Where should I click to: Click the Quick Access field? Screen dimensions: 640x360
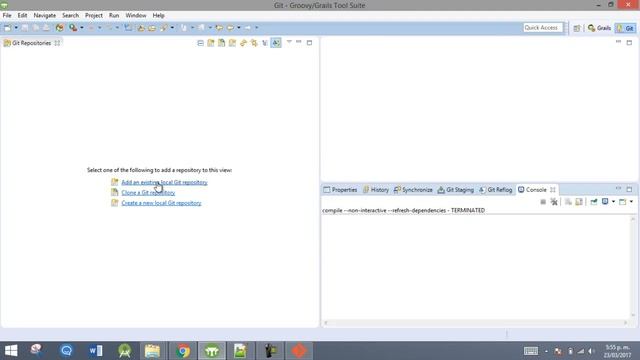543,28
